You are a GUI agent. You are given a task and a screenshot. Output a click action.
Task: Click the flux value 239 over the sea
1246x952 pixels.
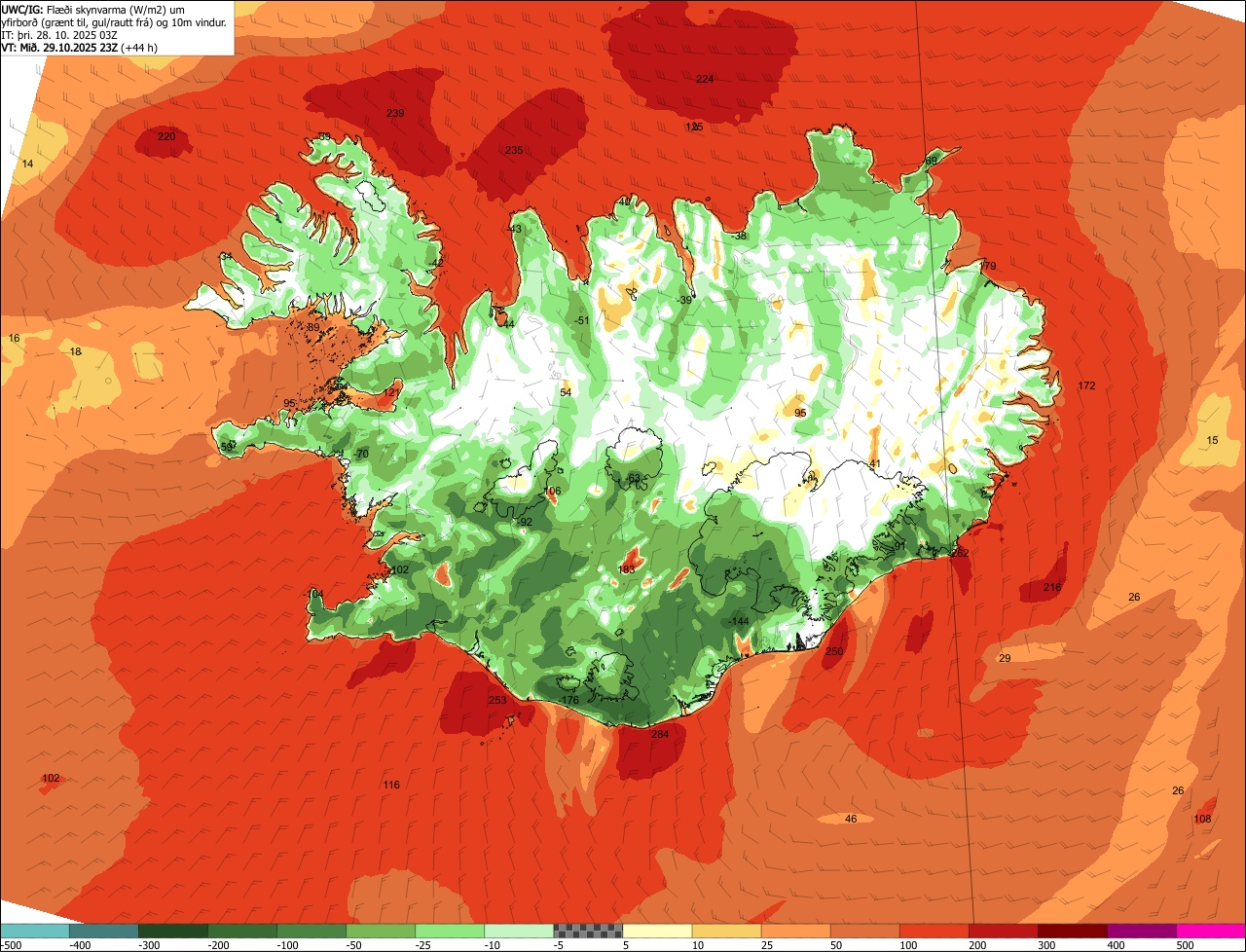395,114
